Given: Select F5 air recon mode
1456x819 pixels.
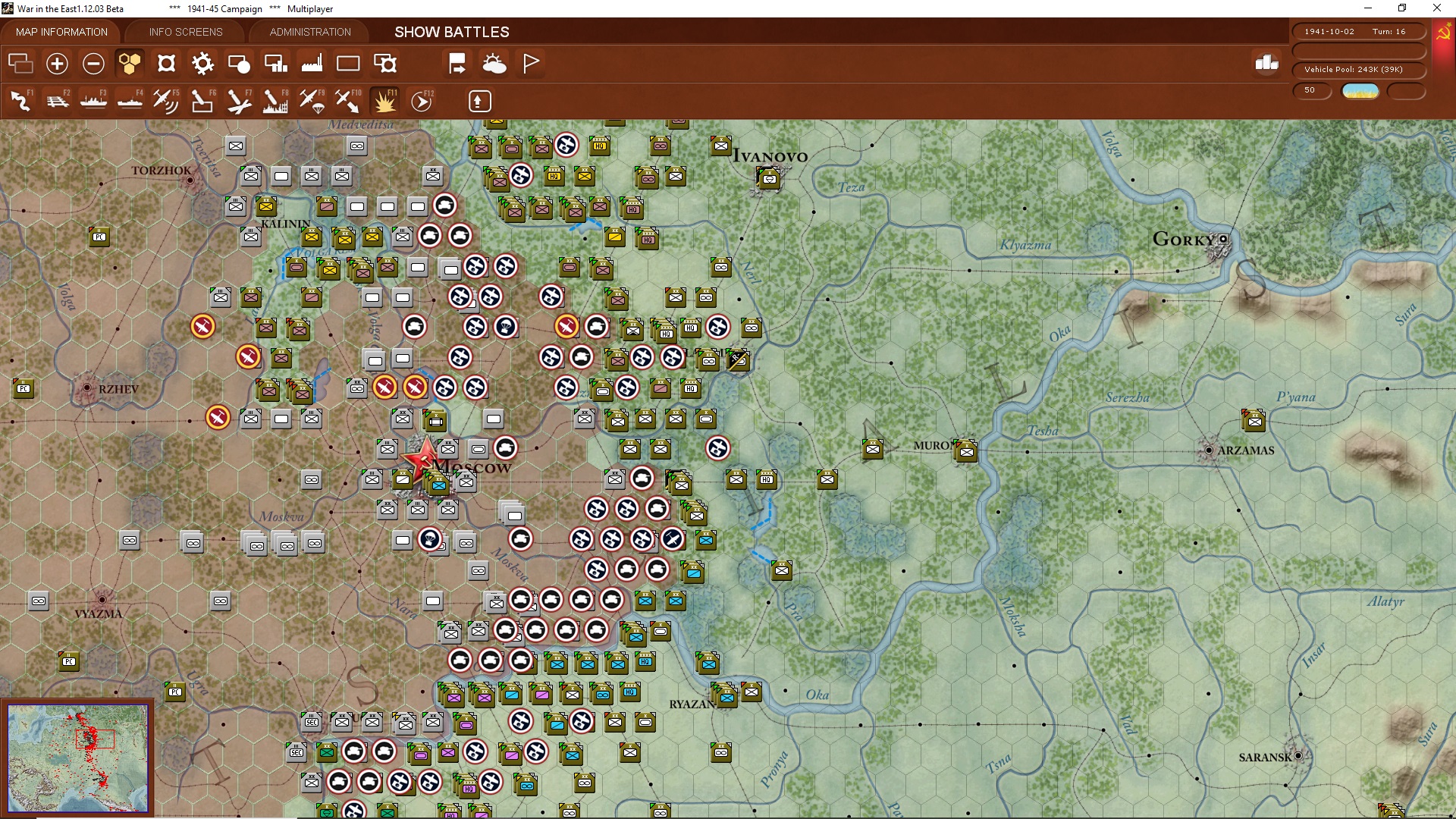Looking at the screenshot, I should pyautogui.click(x=166, y=101).
